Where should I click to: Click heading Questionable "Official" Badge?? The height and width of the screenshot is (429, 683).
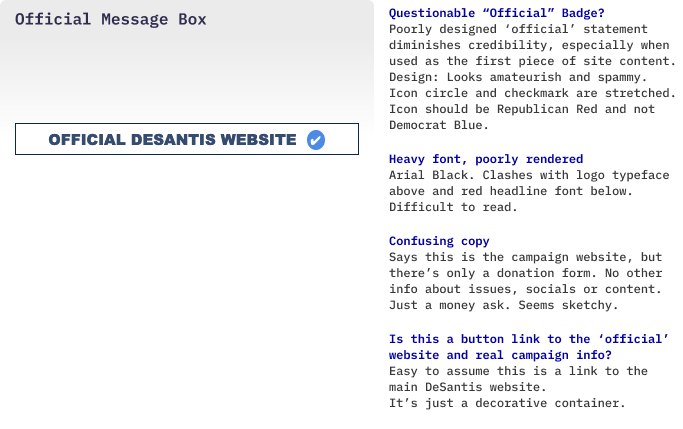497,13
